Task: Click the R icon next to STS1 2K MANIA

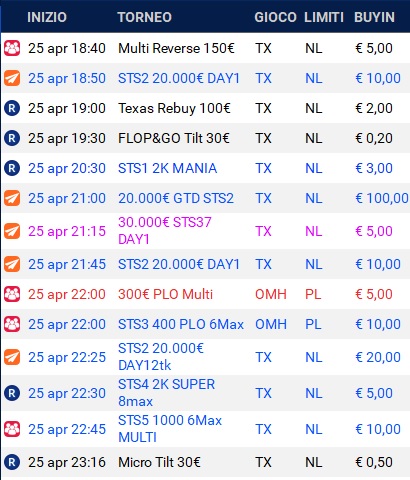Action: 12,168
